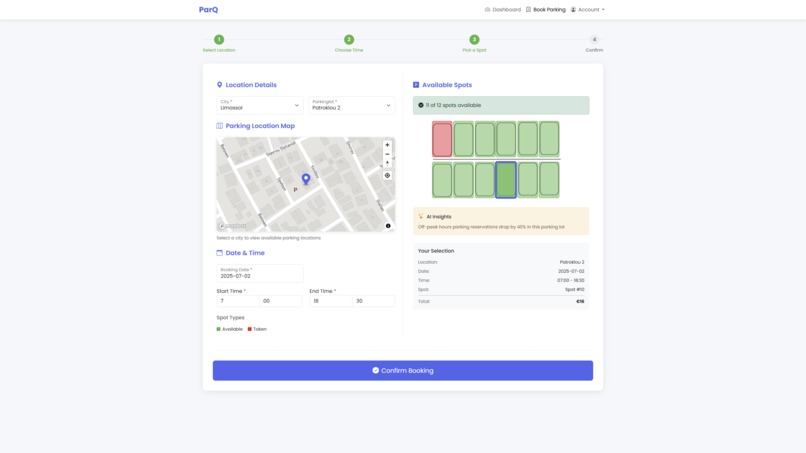
Task: Click the Spot #10 value in summary
Action: coord(575,289)
